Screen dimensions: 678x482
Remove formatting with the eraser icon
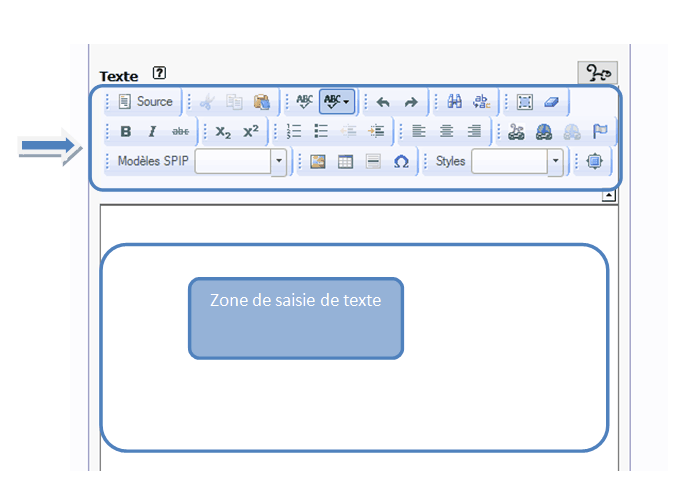pos(551,102)
